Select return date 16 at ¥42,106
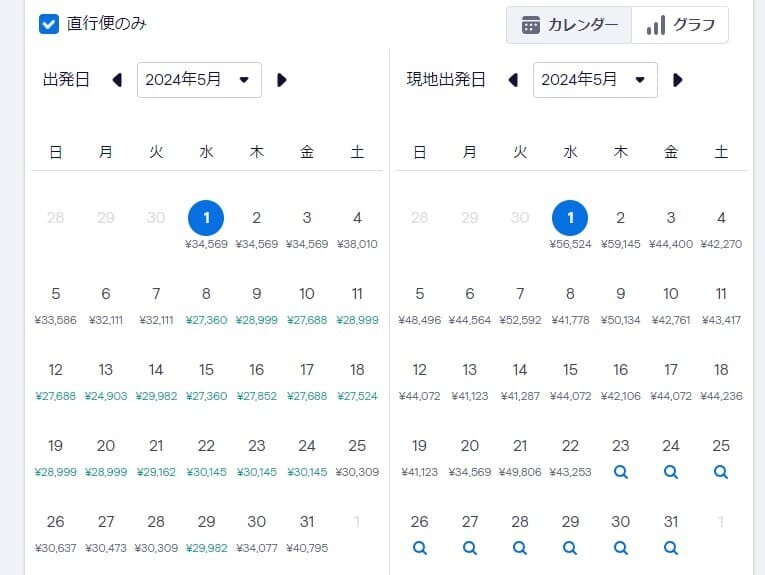This screenshot has width=765, height=575. (621, 382)
